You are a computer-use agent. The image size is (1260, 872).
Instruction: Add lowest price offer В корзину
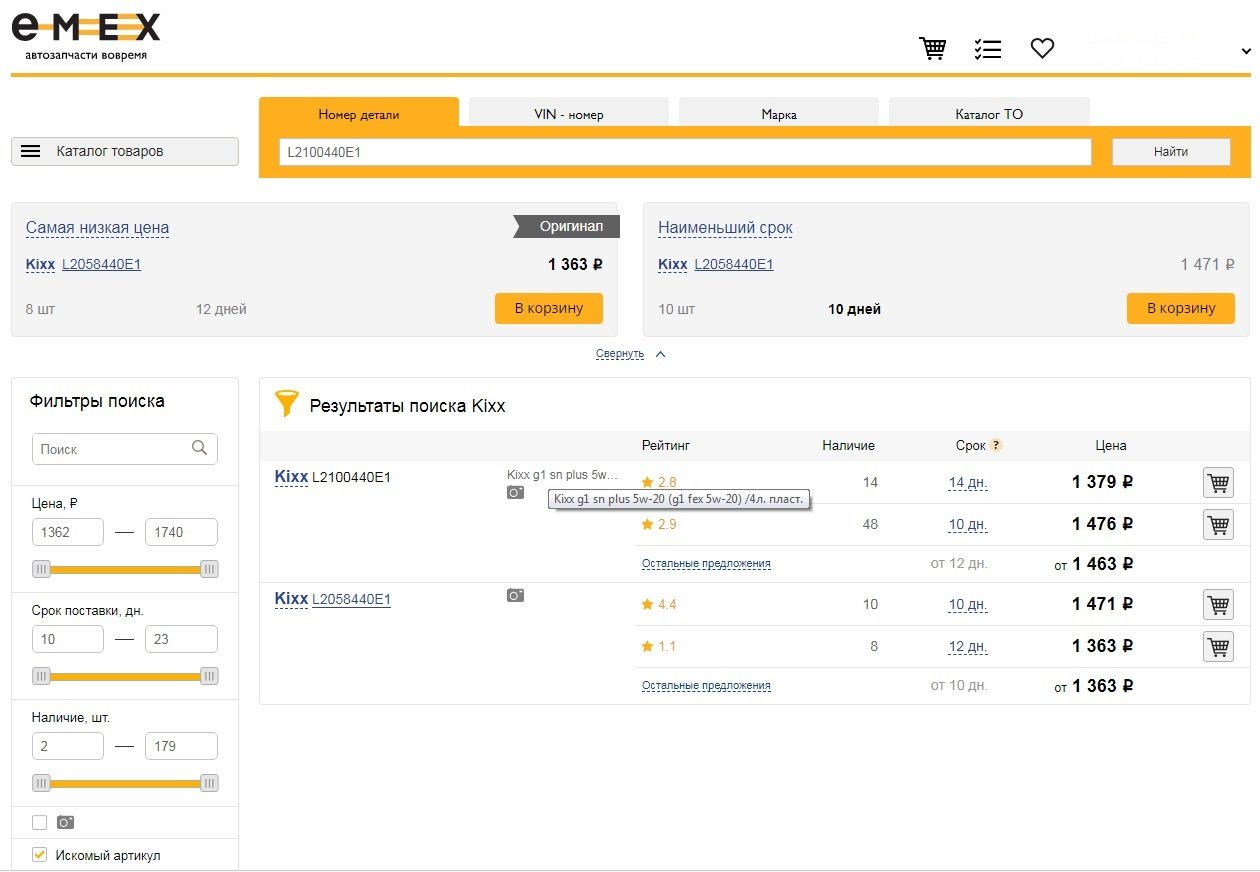click(x=549, y=308)
